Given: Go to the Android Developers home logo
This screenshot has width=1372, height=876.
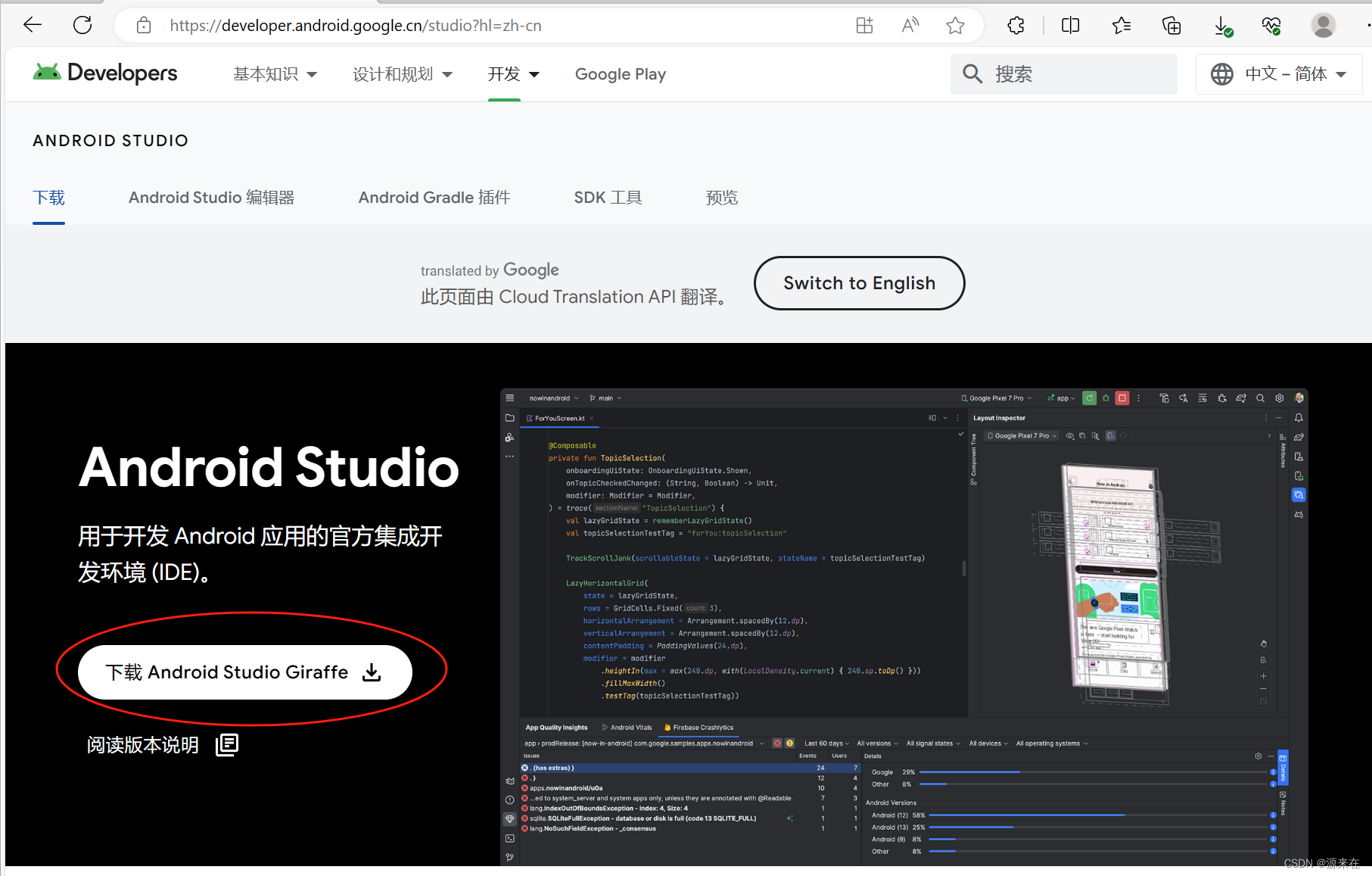Looking at the screenshot, I should point(105,73).
